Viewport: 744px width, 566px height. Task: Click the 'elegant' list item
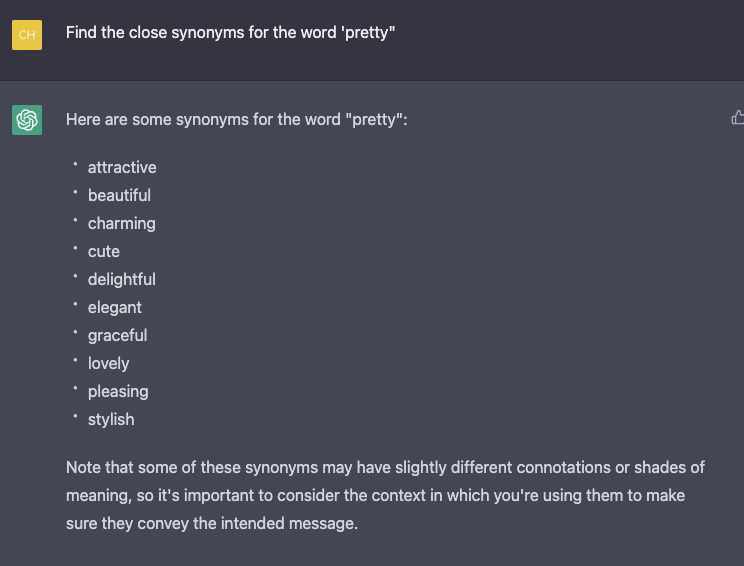[x=115, y=307]
